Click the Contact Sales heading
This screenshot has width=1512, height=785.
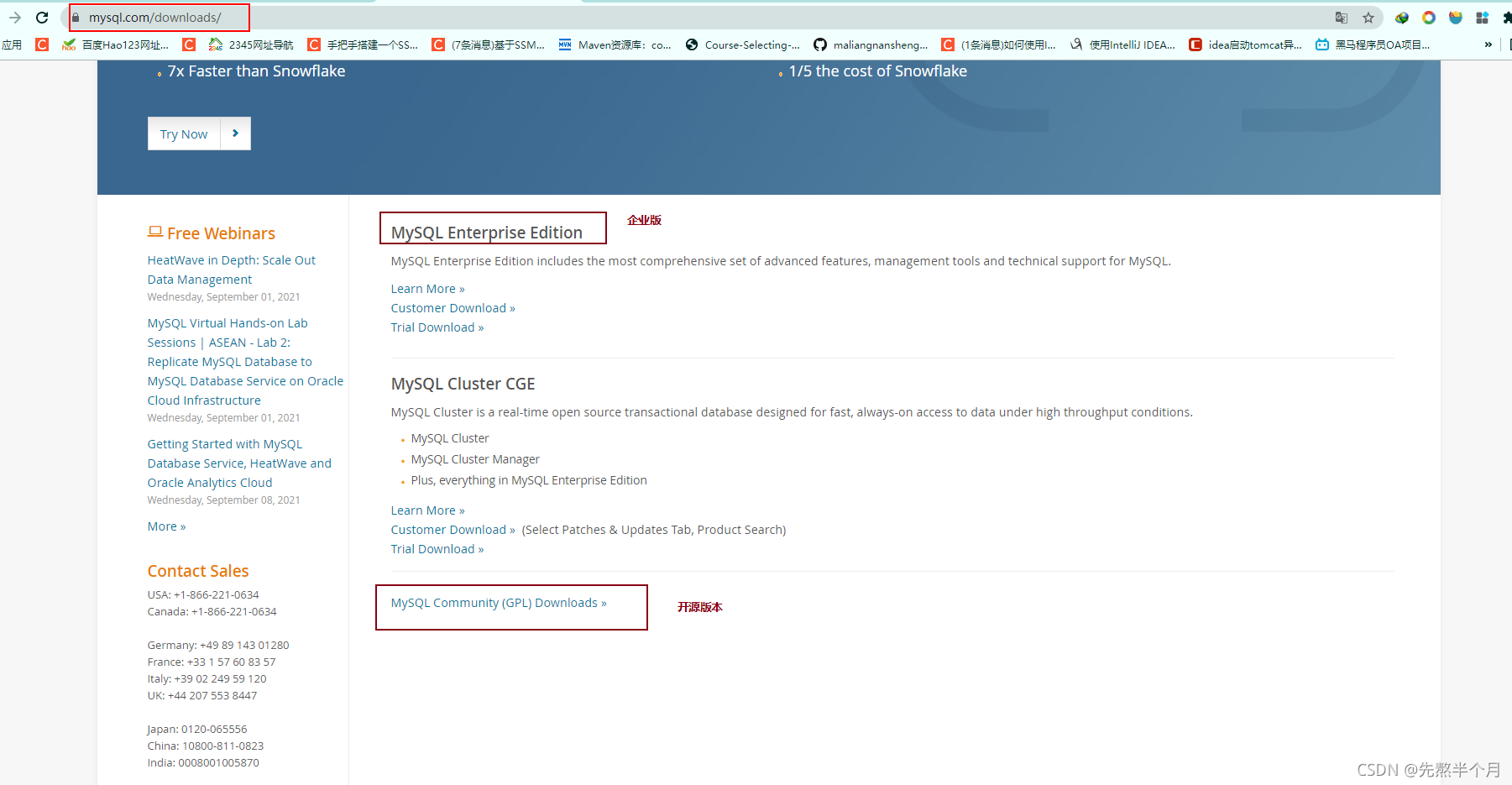(x=198, y=571)
